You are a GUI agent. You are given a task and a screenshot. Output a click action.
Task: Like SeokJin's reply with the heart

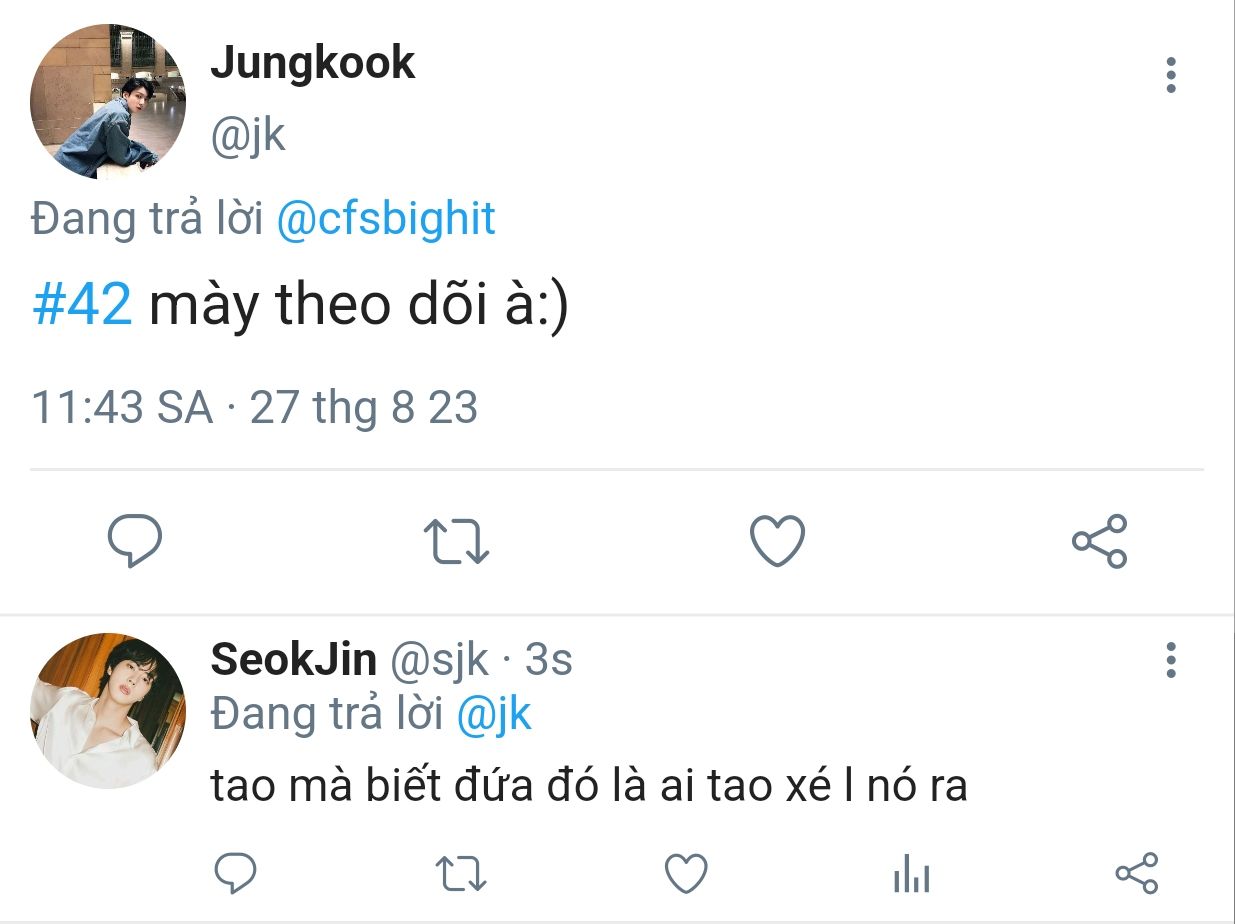coord(686,873)
